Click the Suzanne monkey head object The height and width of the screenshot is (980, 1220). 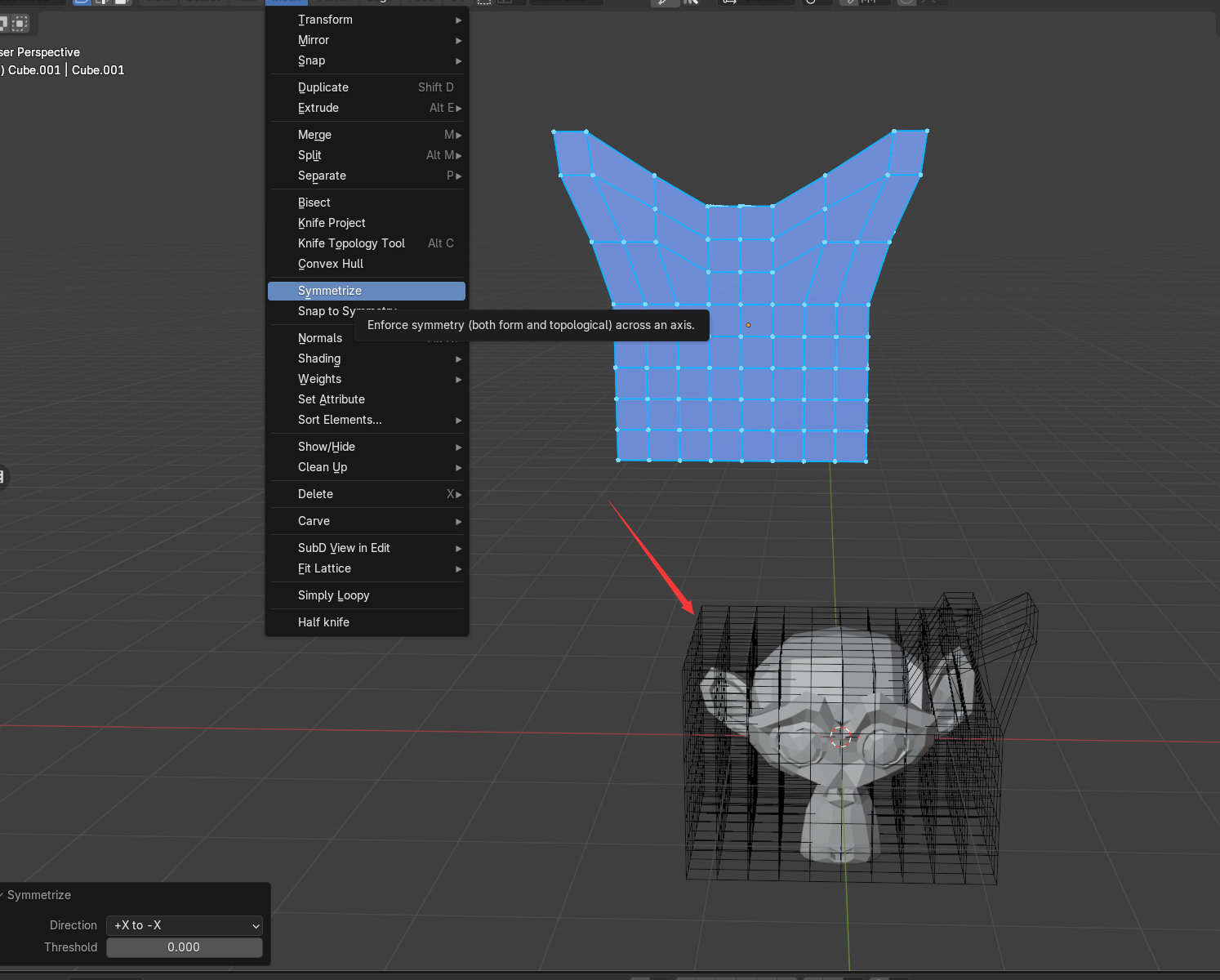(839, 743)
